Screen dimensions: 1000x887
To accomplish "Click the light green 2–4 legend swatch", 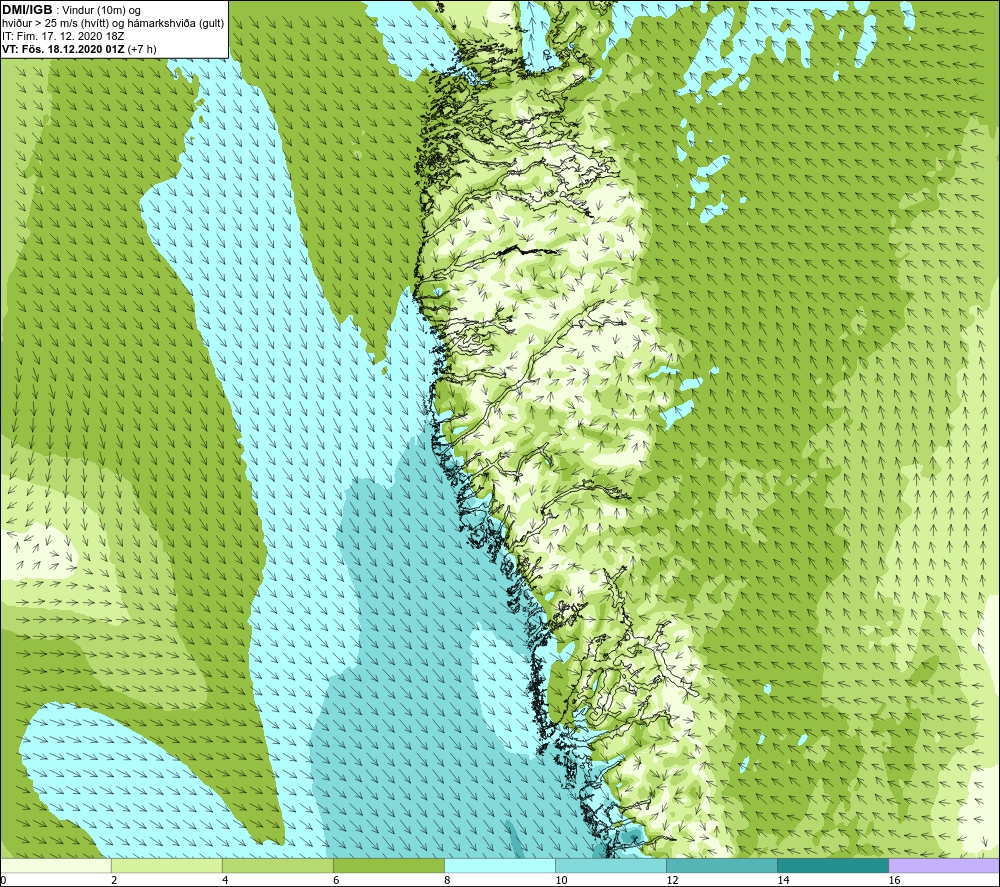I will click(x=166, y=866).
